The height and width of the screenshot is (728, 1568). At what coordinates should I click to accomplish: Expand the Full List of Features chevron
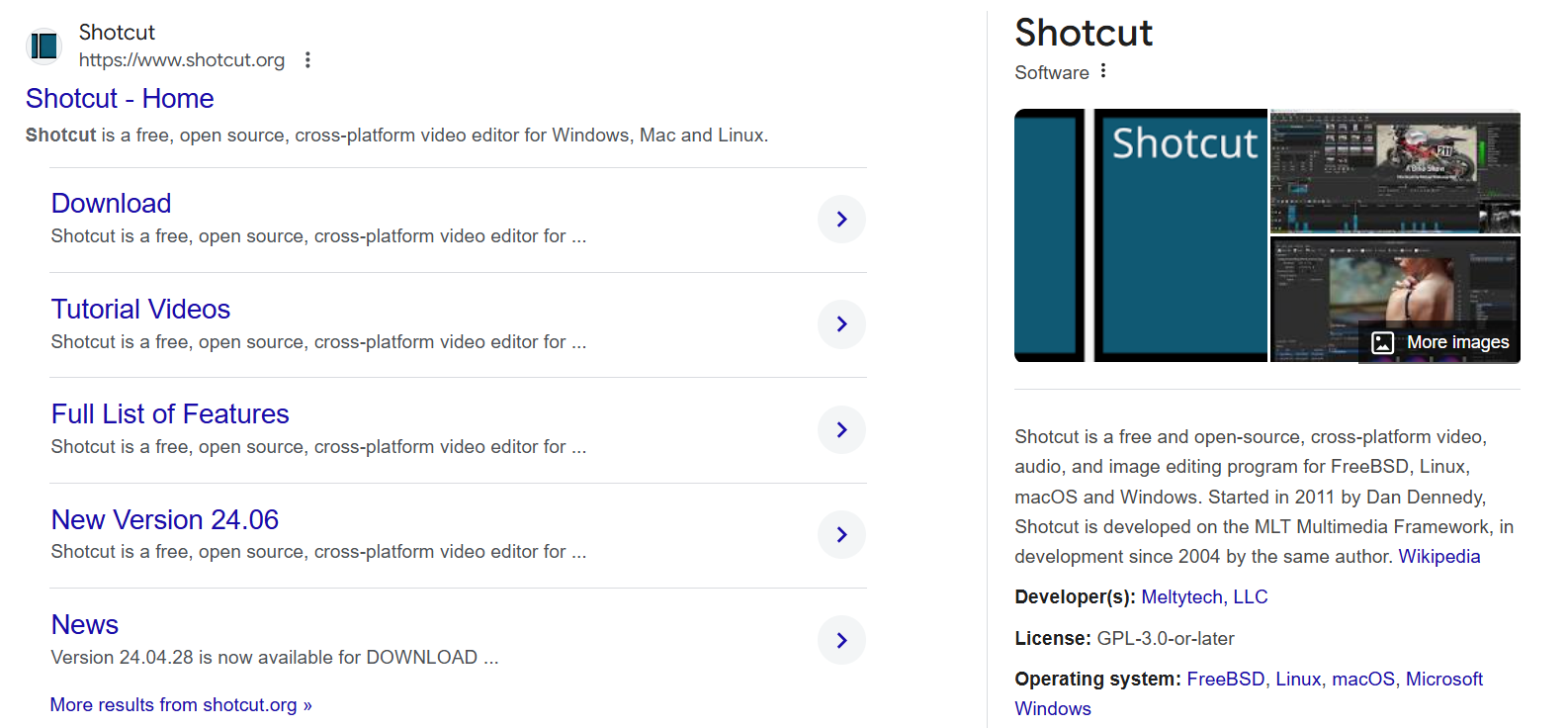pyautogui.click(x=841, y=430)
